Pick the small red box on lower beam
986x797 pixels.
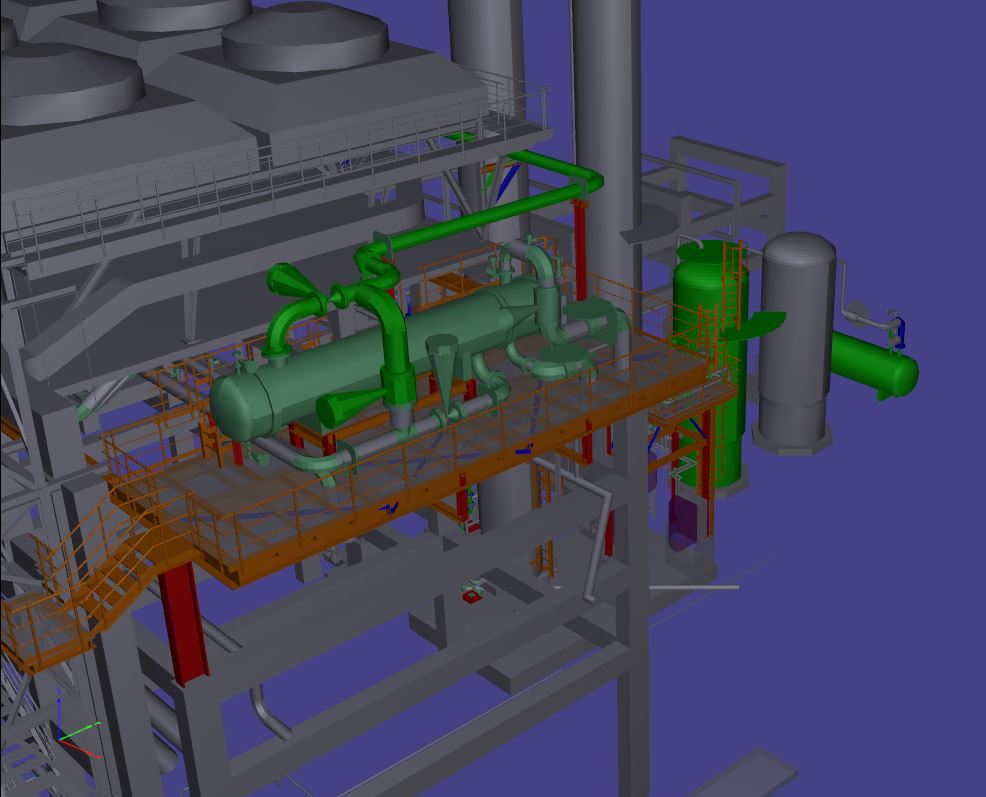[471, 595]
